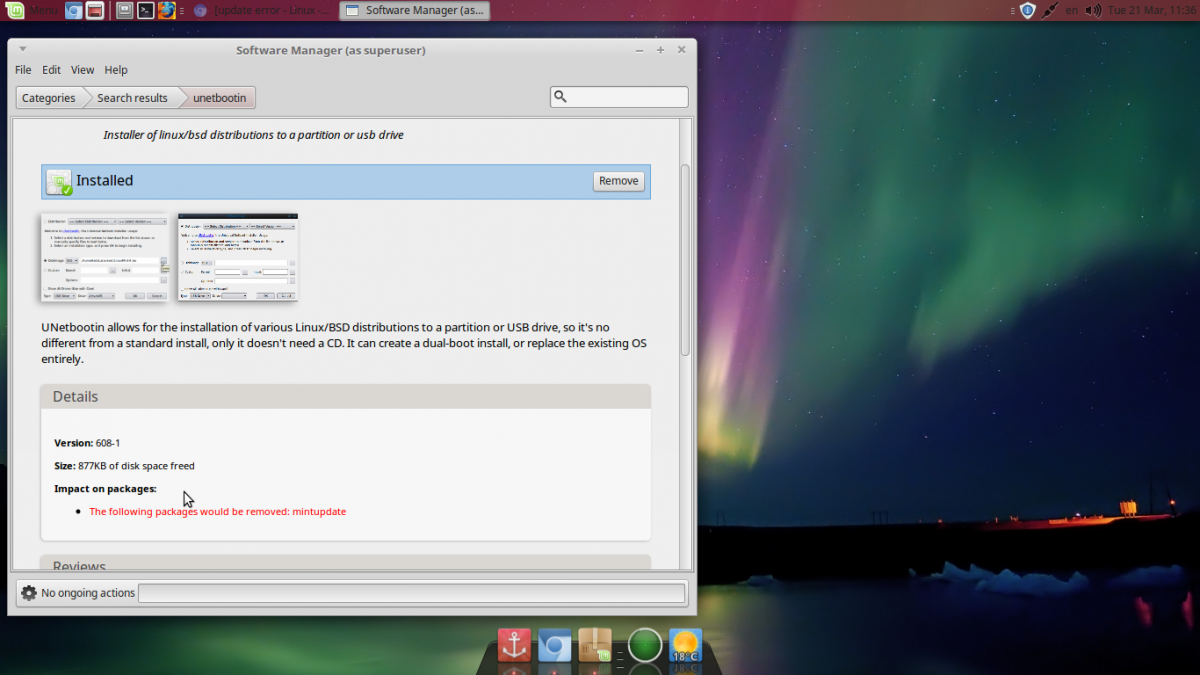This screenshot has width=1200, height=675.
Task: Click the Installed status package icon
Action: point(59,181)
